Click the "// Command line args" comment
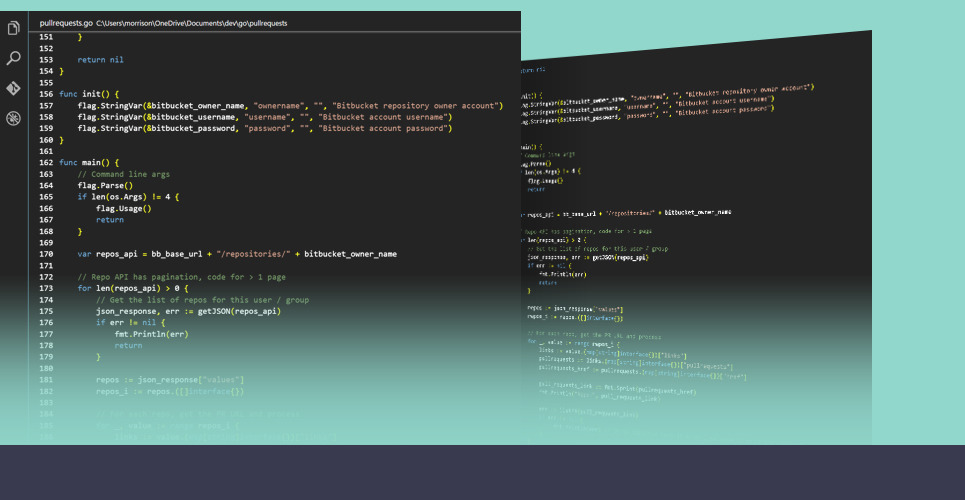 coord(123,174)
